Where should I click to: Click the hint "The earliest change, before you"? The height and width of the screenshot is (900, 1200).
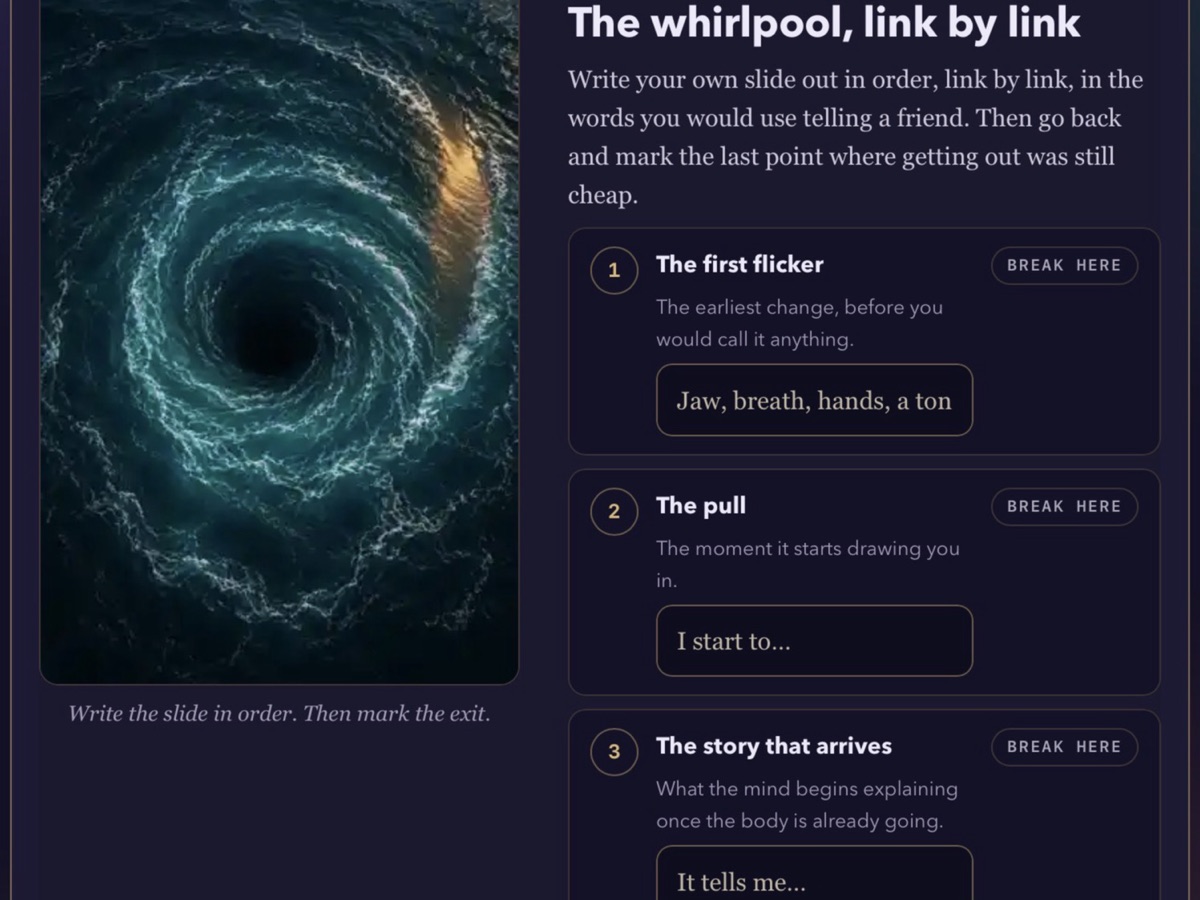799,307
